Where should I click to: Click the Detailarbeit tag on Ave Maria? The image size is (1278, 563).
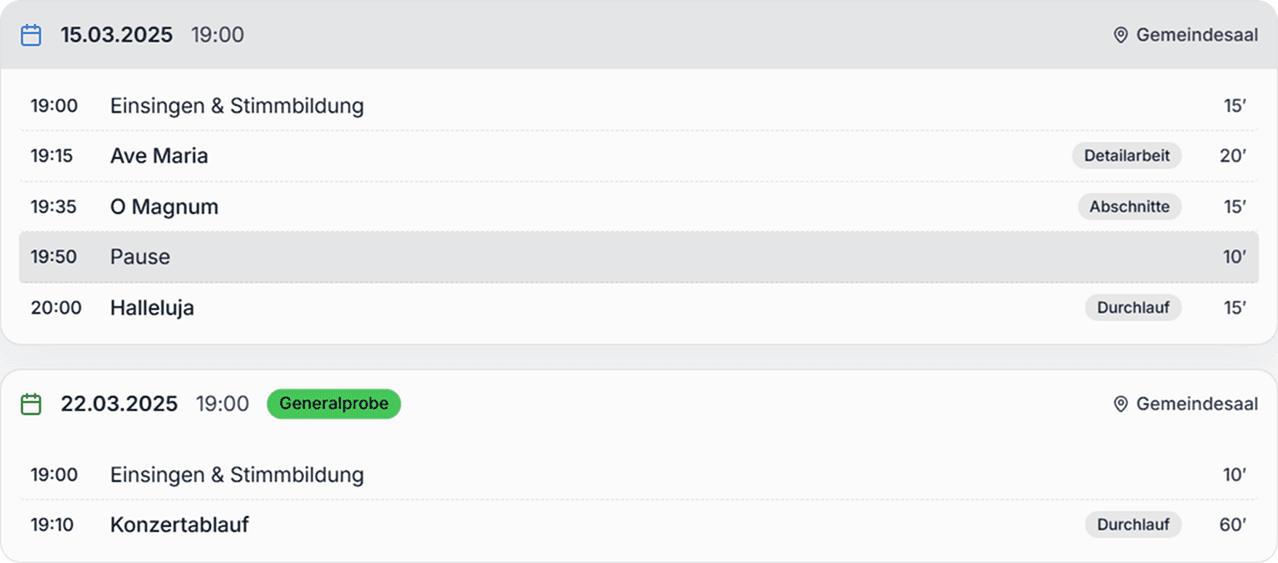click(x=1127, y=156)
